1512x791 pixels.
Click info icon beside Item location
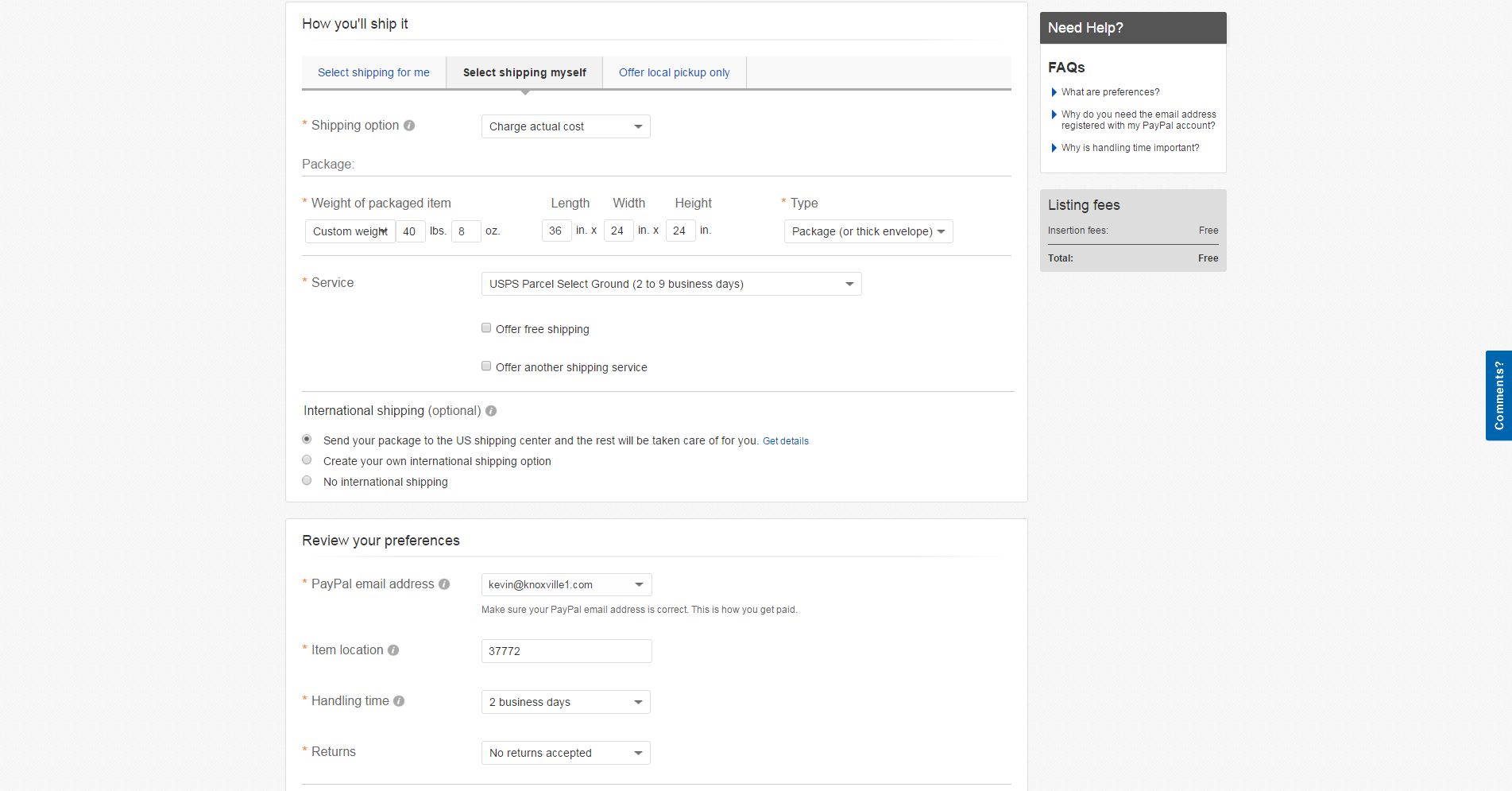(x=393, y=650)
